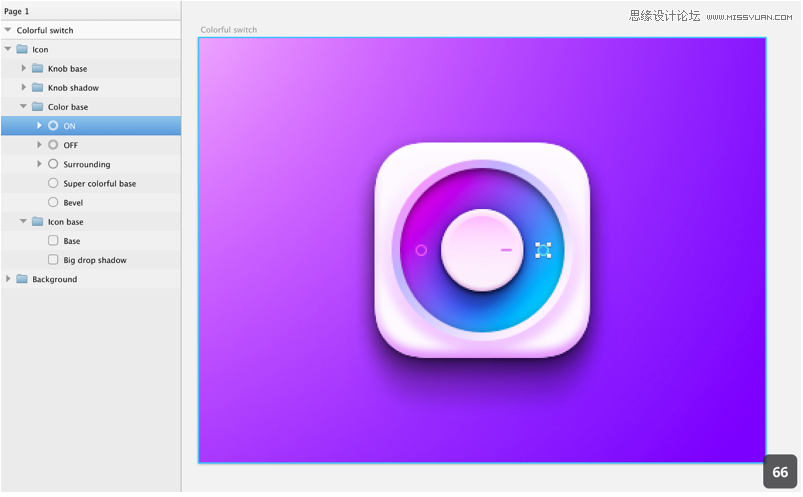This screenshot has height=497, width=803.
Task: Click the Background folder icon
Action: click(22, 279)
